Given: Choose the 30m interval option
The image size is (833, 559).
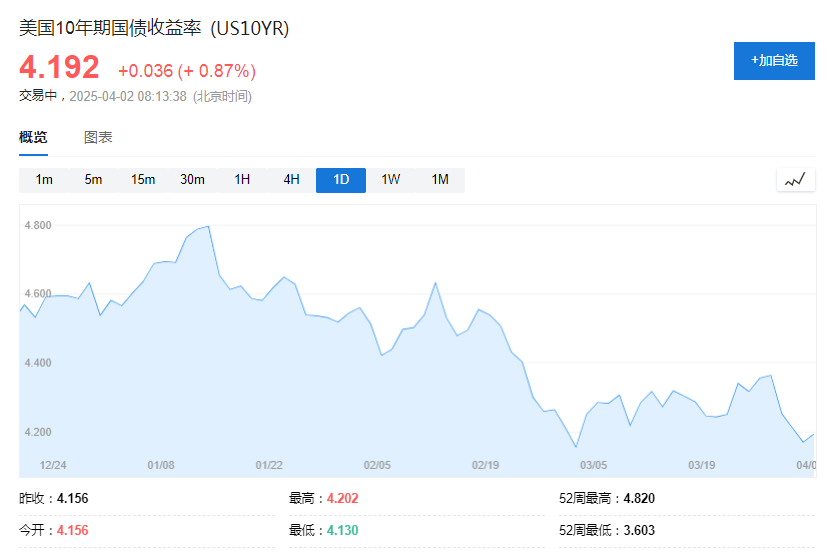Looking at the screenshot, I should click(x=192, y=180).
